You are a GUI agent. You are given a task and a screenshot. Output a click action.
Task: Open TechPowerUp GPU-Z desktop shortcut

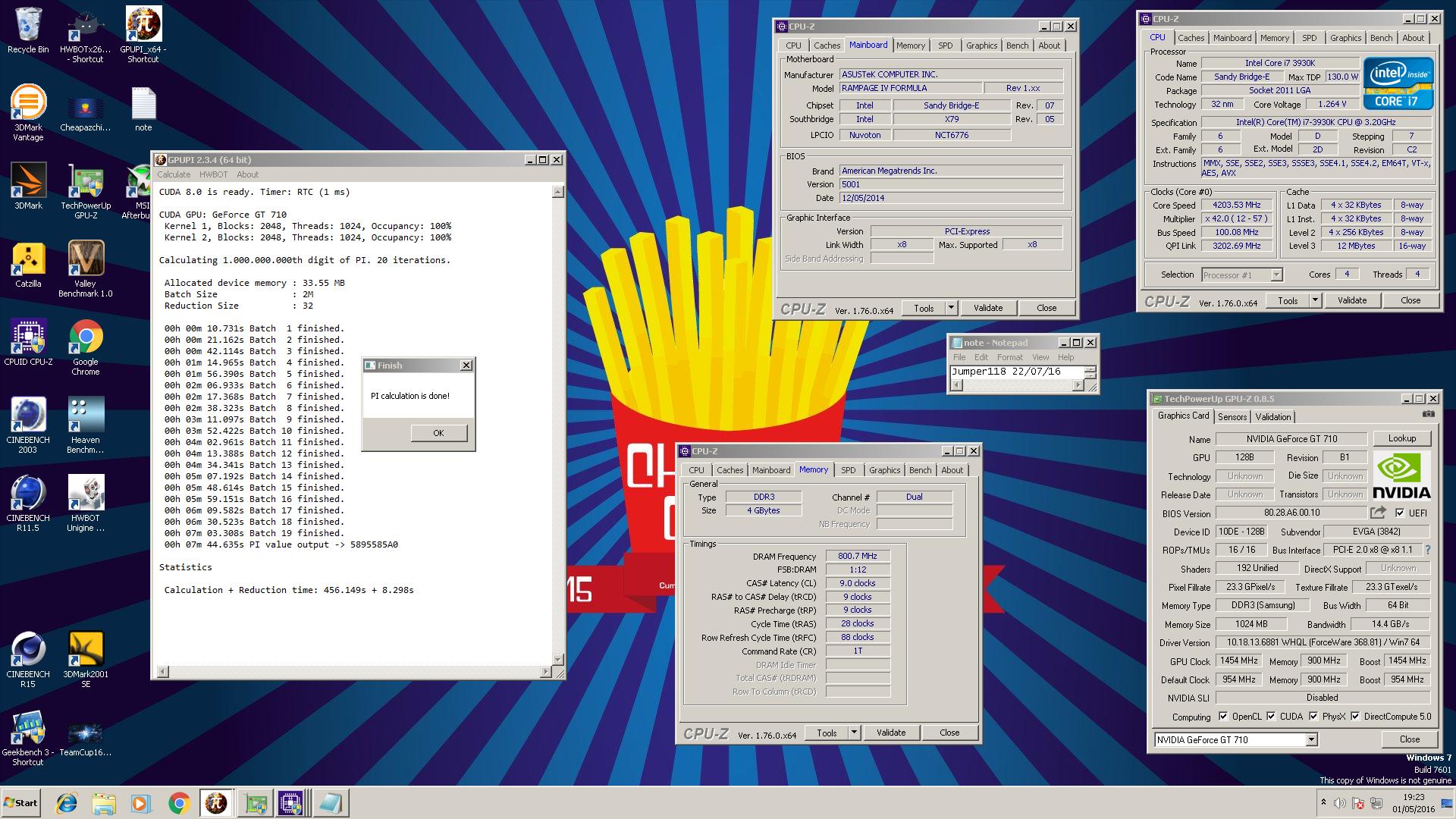pos(86,190)
